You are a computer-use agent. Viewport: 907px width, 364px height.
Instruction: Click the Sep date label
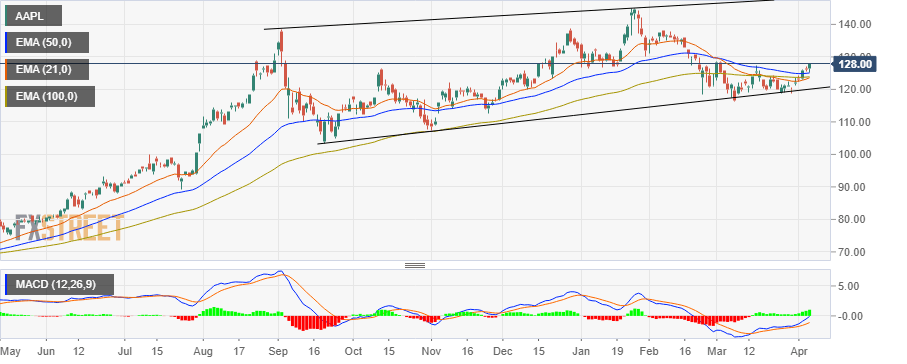pos(278,352)
